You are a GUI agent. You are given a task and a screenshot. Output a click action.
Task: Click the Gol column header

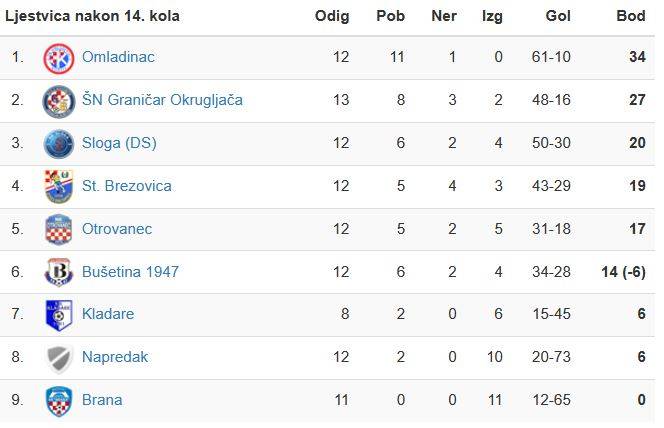(558, 17)
